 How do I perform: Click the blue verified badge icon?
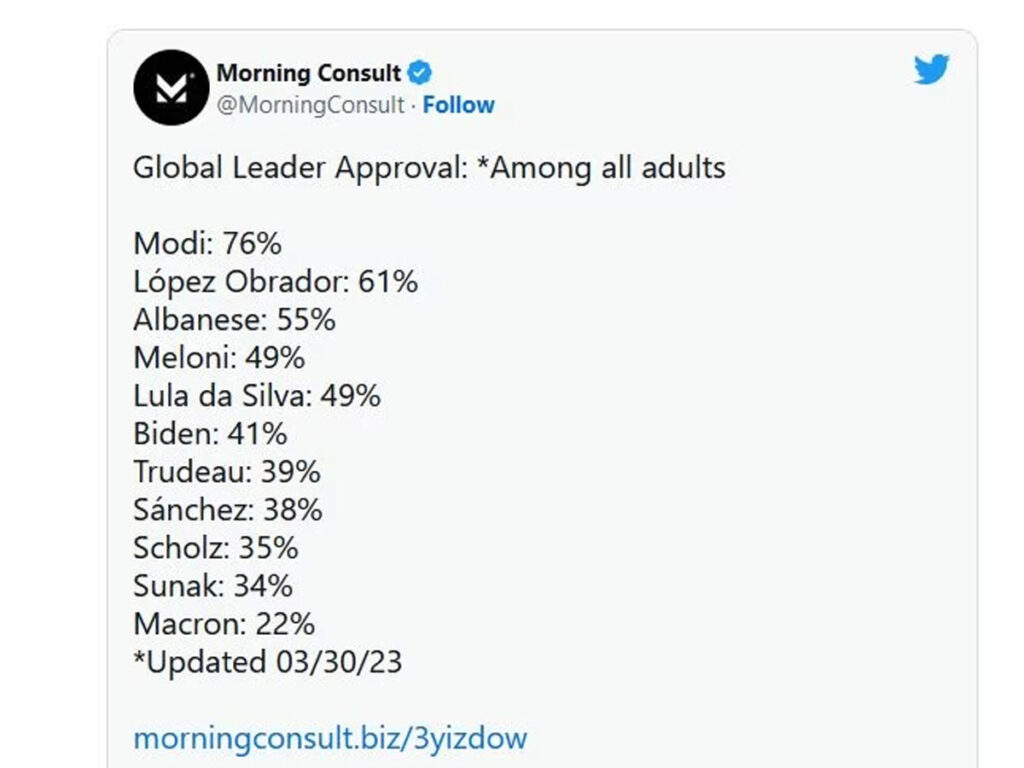click(x=420, y=72)
